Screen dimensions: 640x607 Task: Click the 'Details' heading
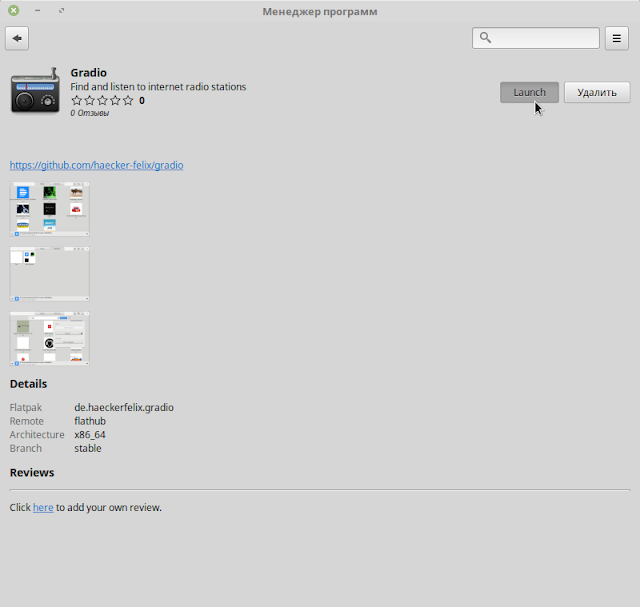[x=28, y=384]
